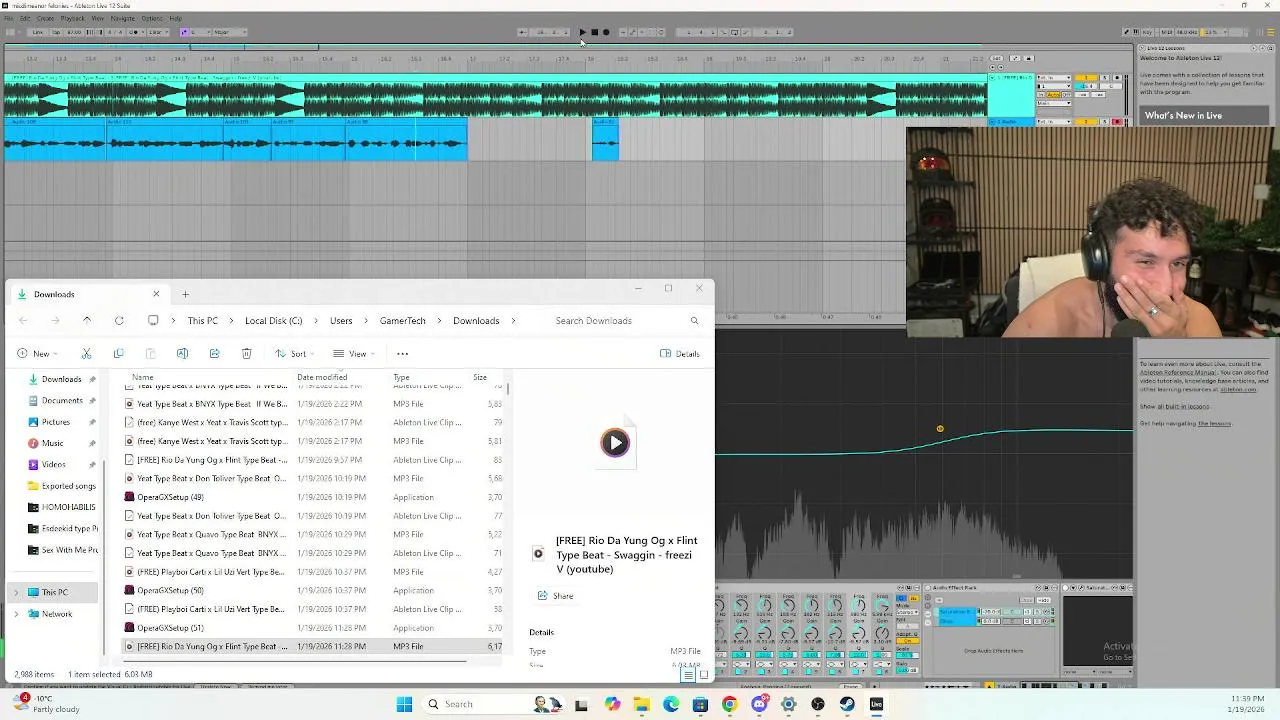
Task: Click the Play button in Ableton transport
Action: click(x=583, y=32)
